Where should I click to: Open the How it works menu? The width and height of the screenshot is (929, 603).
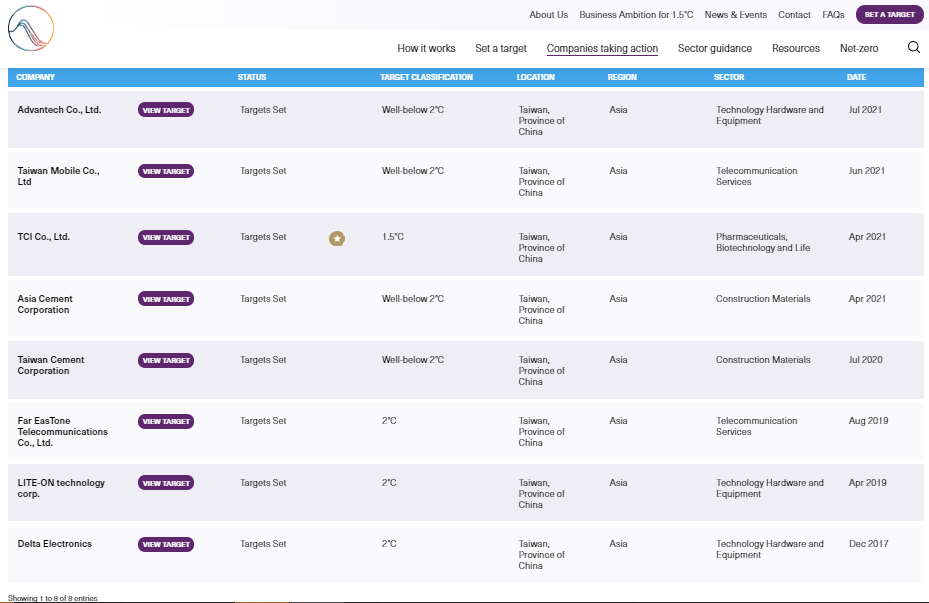click(x=427, y=49)
